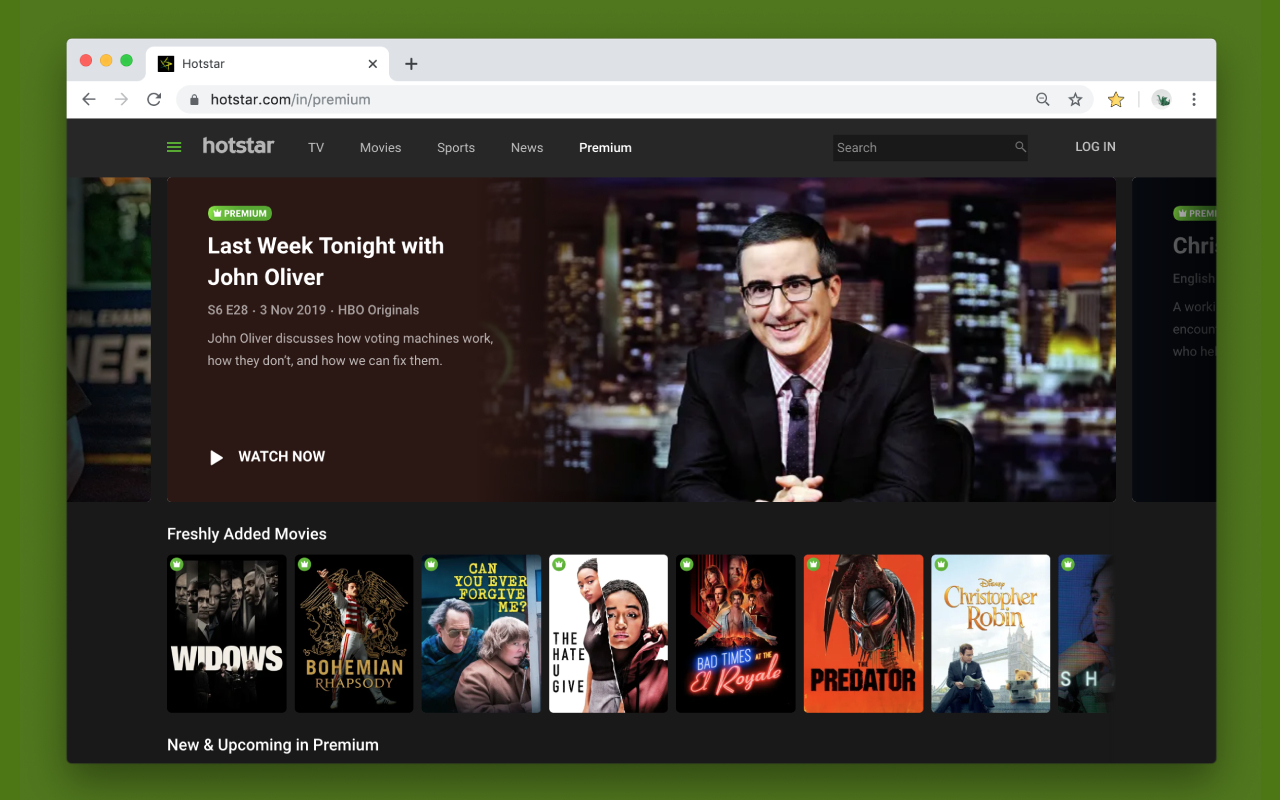Open the Chrome profile avatar
This screenshot has height=800, width=1280.
pyautogui.click(x=1161, y=99)
